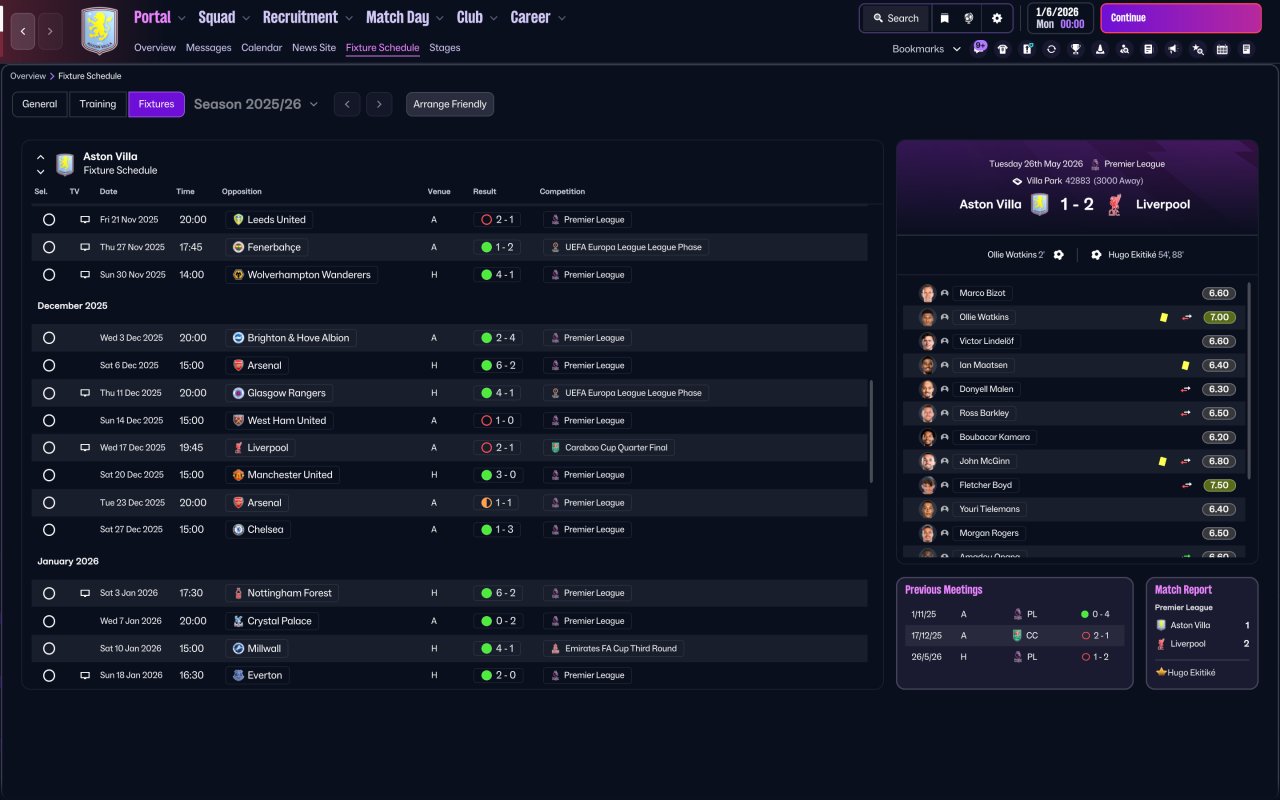Click the Arrange Friendly button

tap(450, 104)
